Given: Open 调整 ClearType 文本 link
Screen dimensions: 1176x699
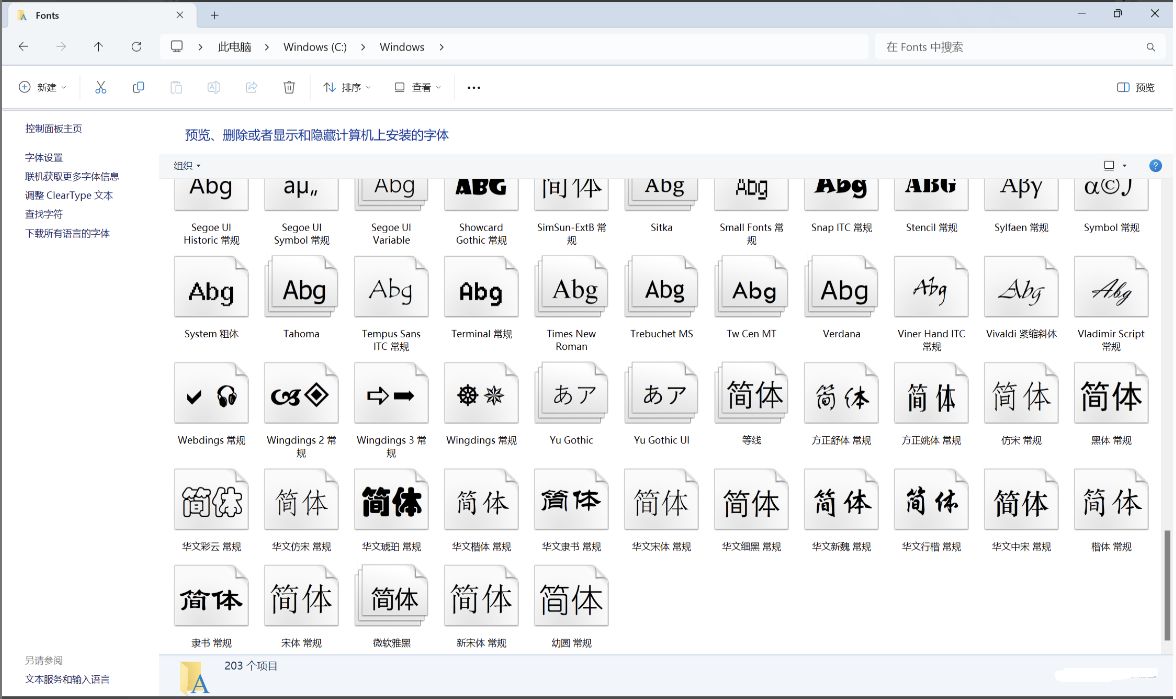Looking at the screenshot, I should [68, 195].
